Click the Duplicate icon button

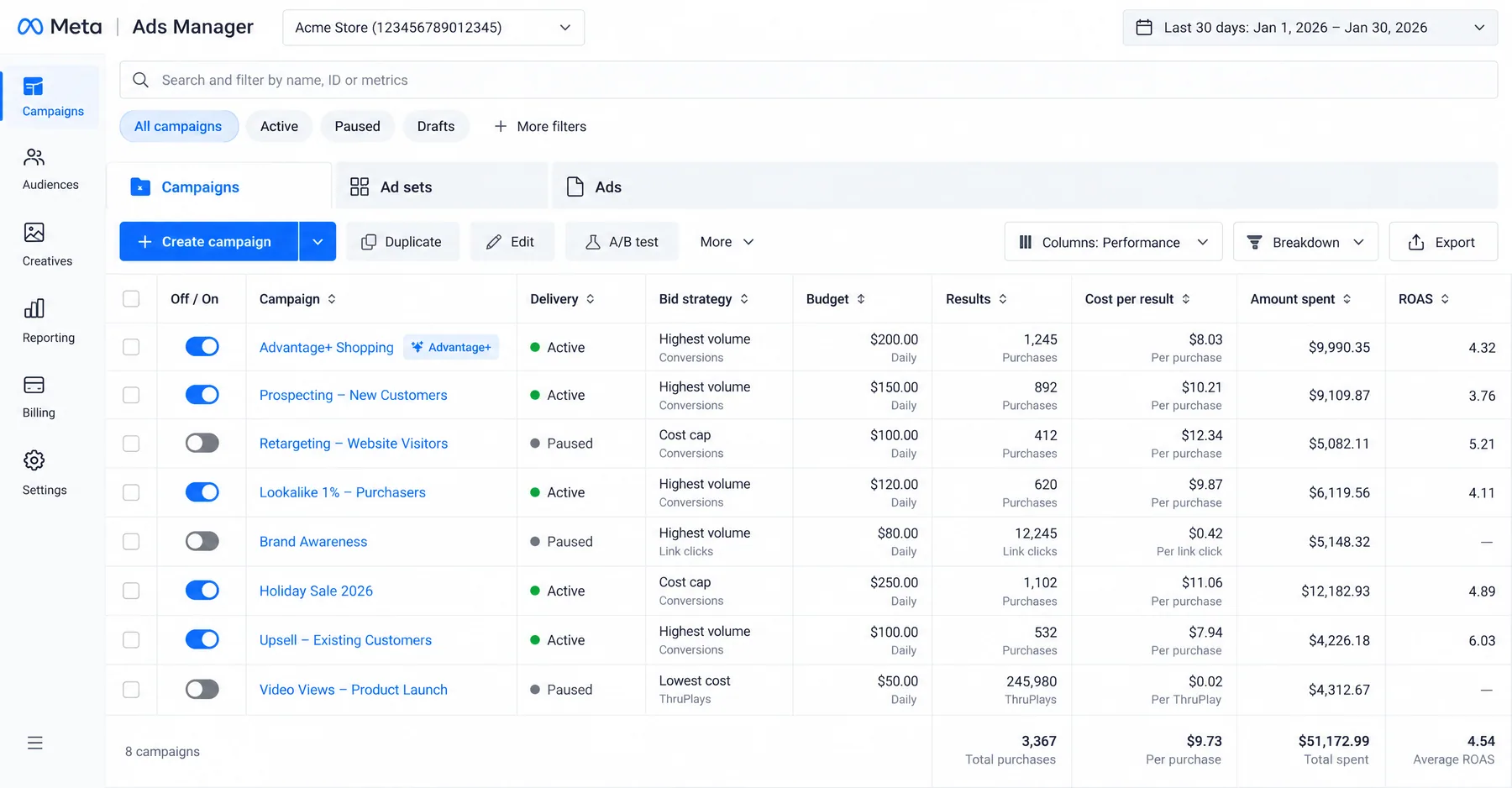point(368,242)
